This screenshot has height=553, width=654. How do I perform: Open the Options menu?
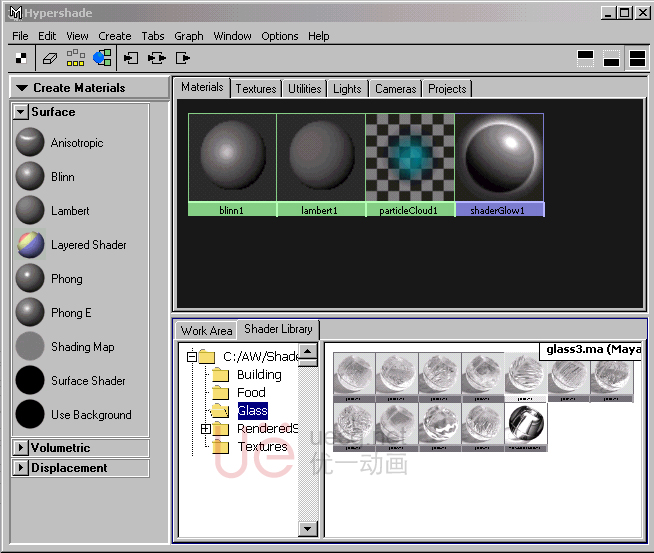point(279,36)
